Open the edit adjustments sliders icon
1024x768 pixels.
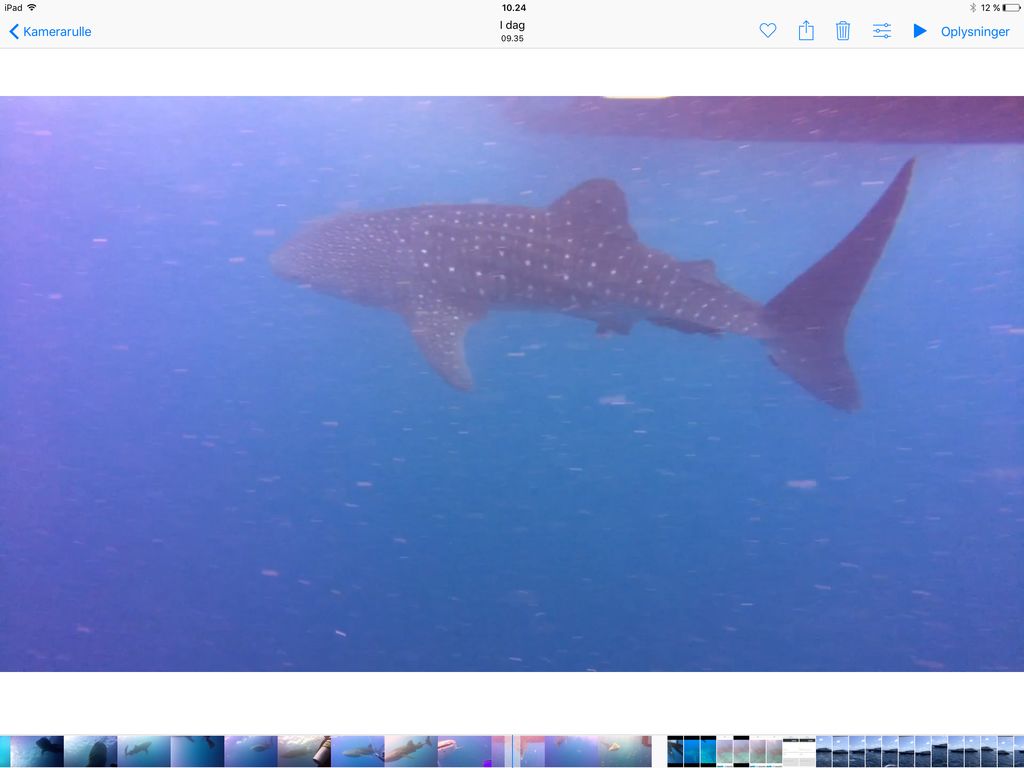tap(881, 31)
